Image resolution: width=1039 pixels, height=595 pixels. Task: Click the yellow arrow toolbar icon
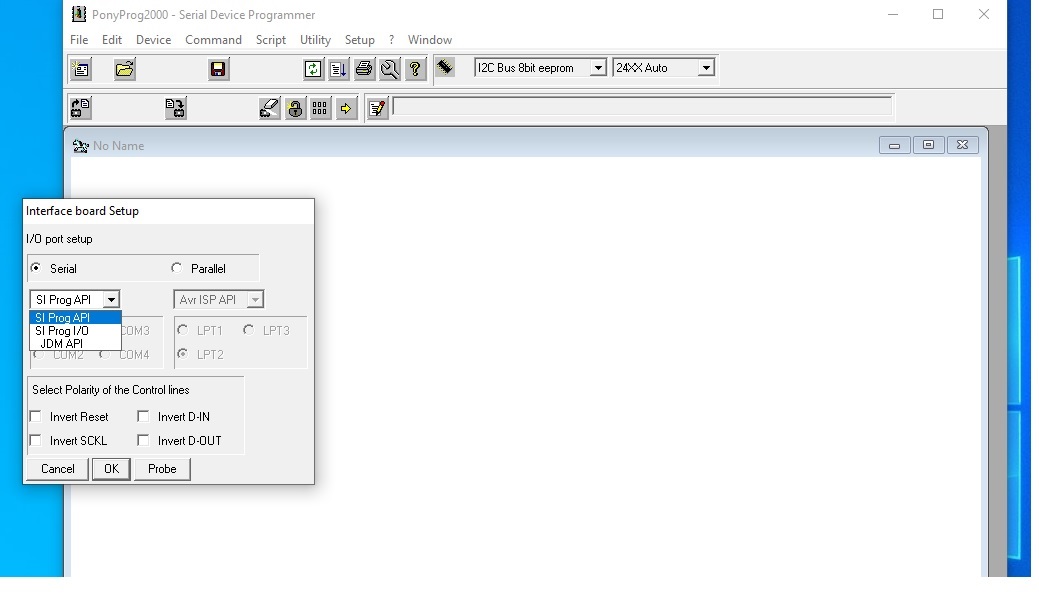[346, 108]
